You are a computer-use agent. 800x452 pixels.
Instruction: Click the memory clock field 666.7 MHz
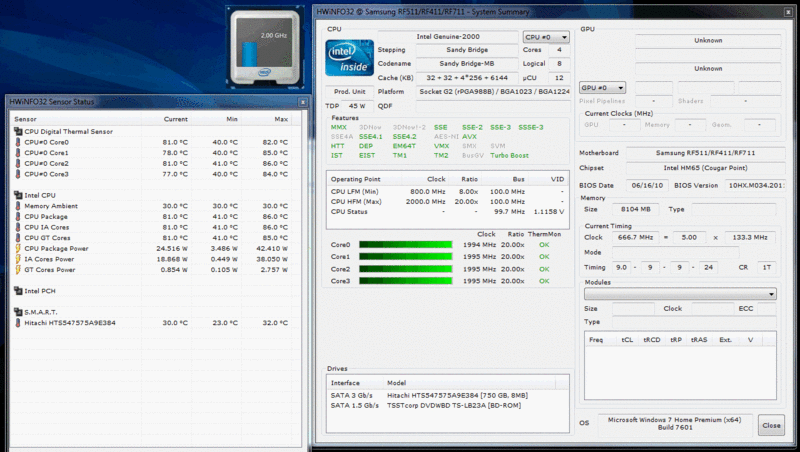tap(635, 238)
